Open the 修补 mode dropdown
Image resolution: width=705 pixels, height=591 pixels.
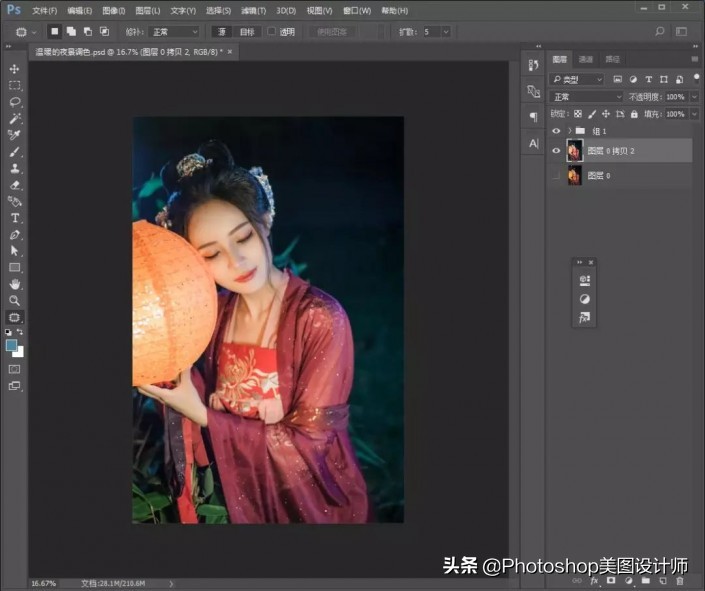(x=174, y=32)
